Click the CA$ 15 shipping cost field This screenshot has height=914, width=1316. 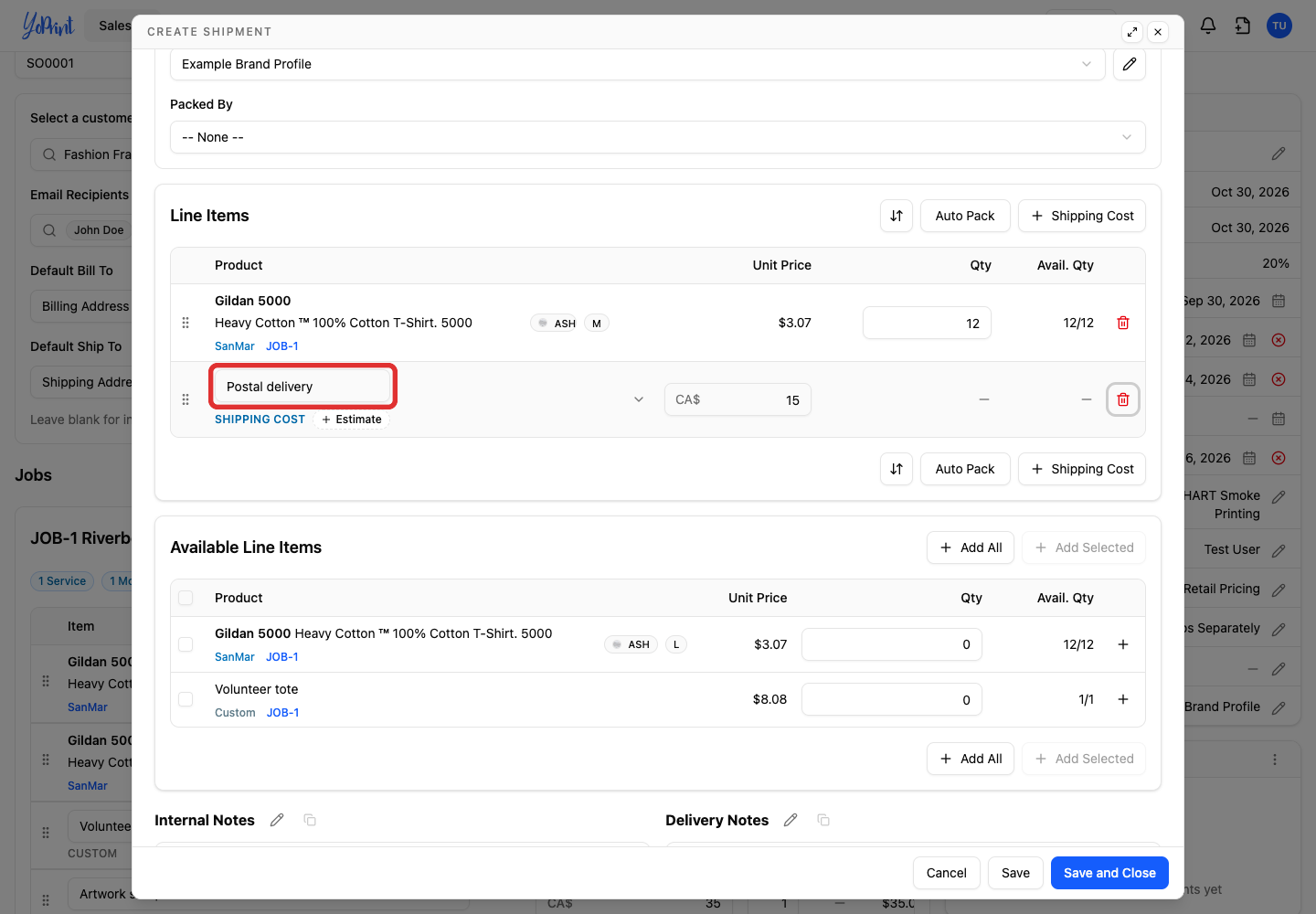738,399
